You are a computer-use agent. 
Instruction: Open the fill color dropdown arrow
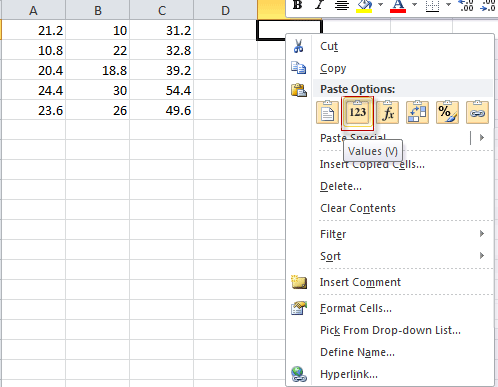380,5
